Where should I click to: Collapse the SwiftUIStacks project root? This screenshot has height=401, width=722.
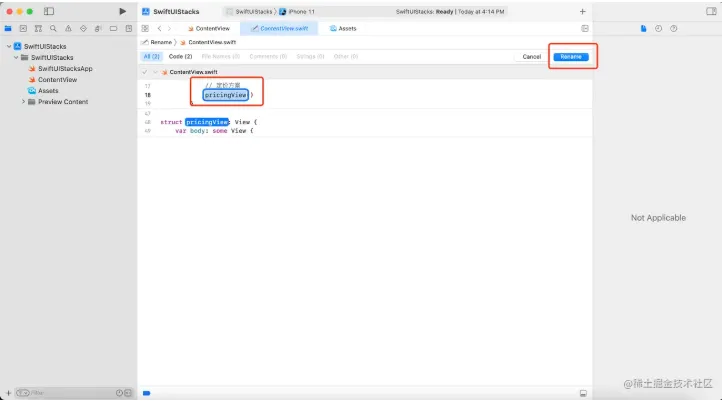9,46
